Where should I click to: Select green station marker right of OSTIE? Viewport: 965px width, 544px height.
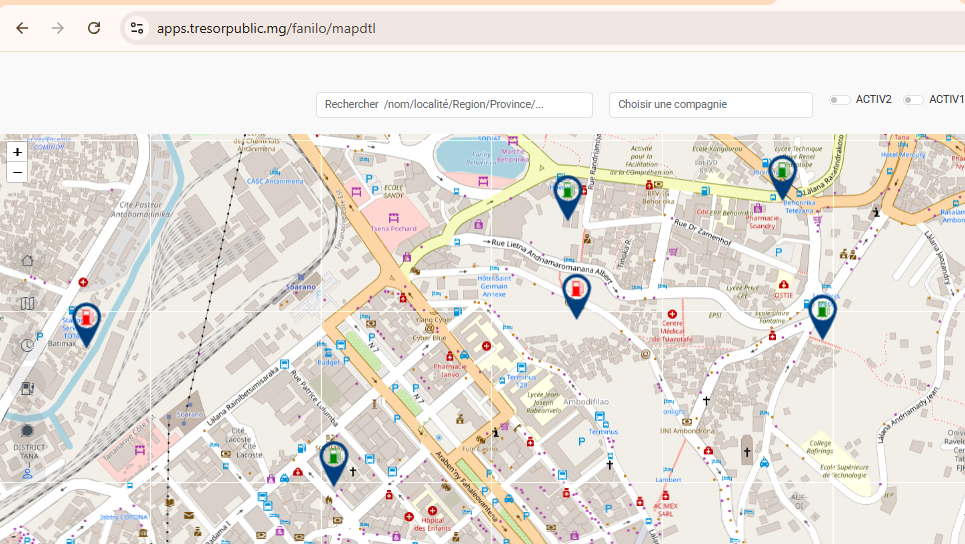pos(822,316)
